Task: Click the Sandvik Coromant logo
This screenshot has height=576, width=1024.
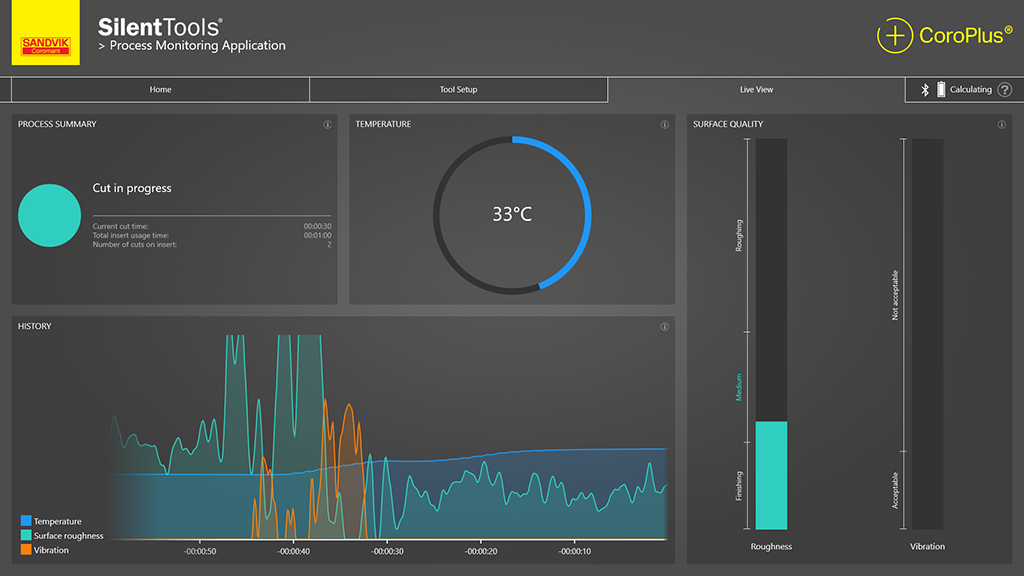Action: (46, 33)
